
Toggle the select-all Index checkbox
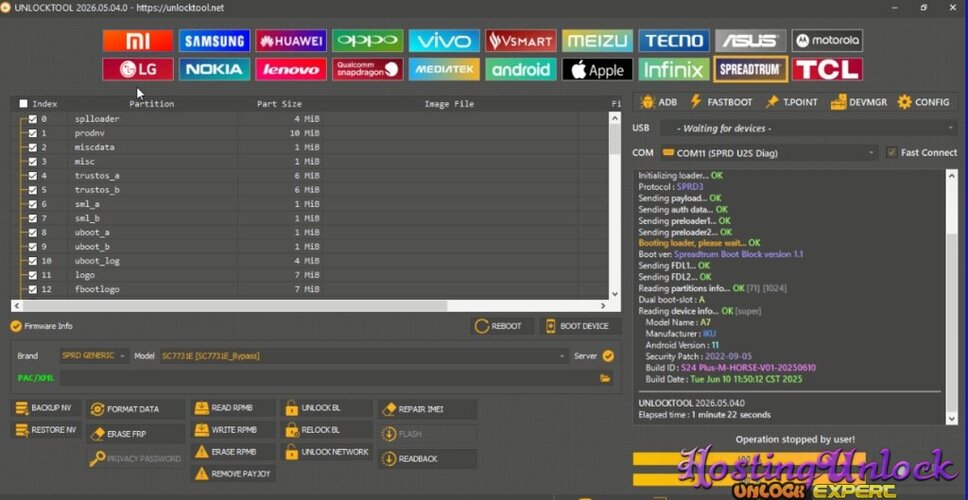click(x=23, y=104)
